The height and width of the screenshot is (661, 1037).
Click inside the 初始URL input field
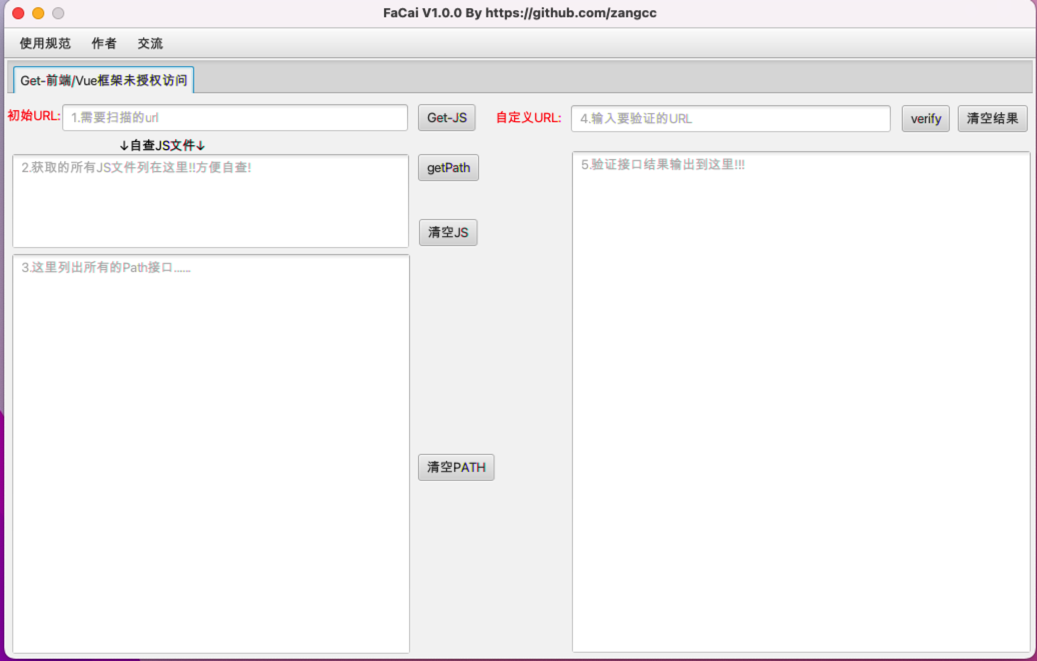click(235, 117)
